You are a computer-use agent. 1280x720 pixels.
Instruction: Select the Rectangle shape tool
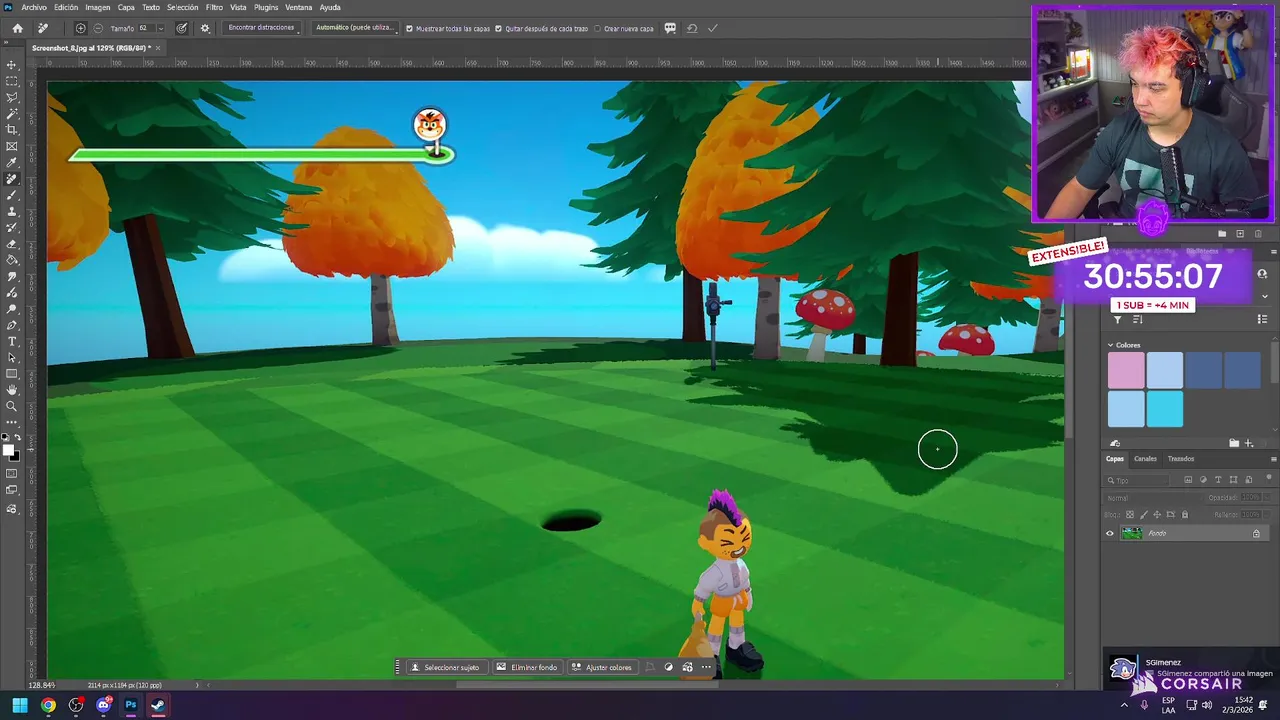(x=12, y=374)
